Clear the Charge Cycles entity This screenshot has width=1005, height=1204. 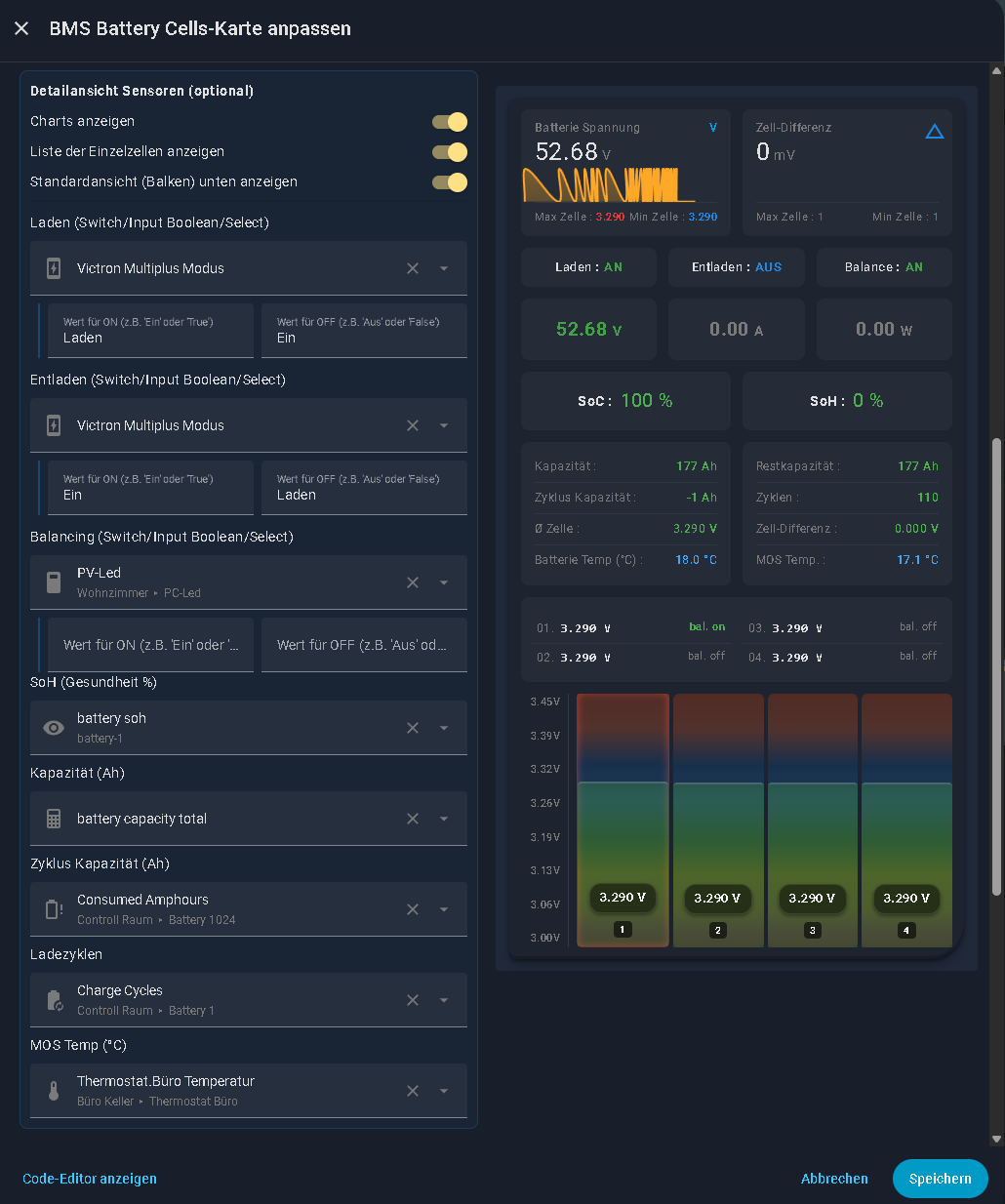[x=413, y=1000]
